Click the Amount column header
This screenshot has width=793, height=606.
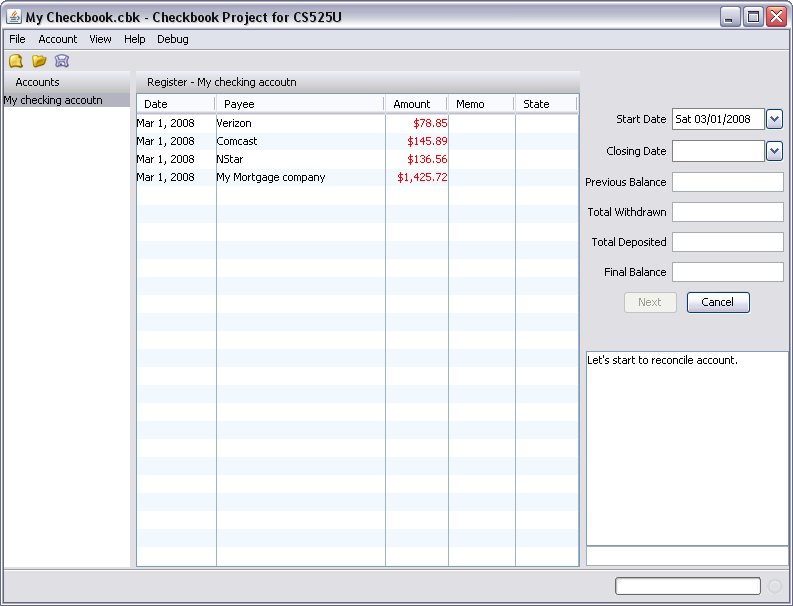click(412, 104)
